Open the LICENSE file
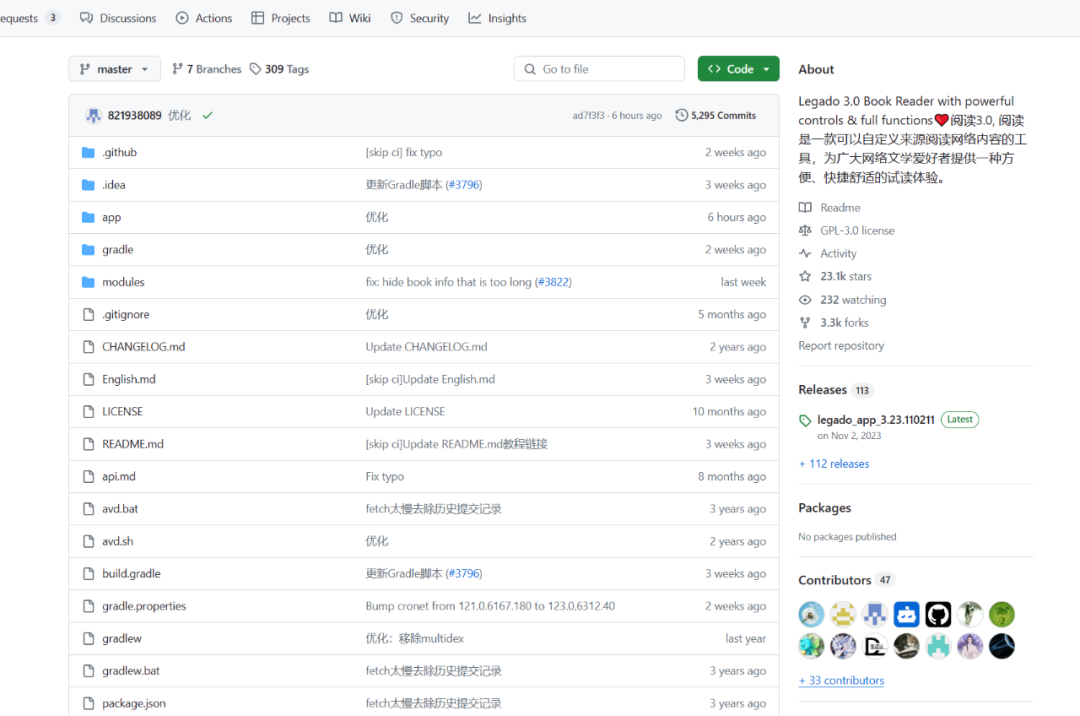The height and width of the screenshot is (716, 1080). point(123,411)
